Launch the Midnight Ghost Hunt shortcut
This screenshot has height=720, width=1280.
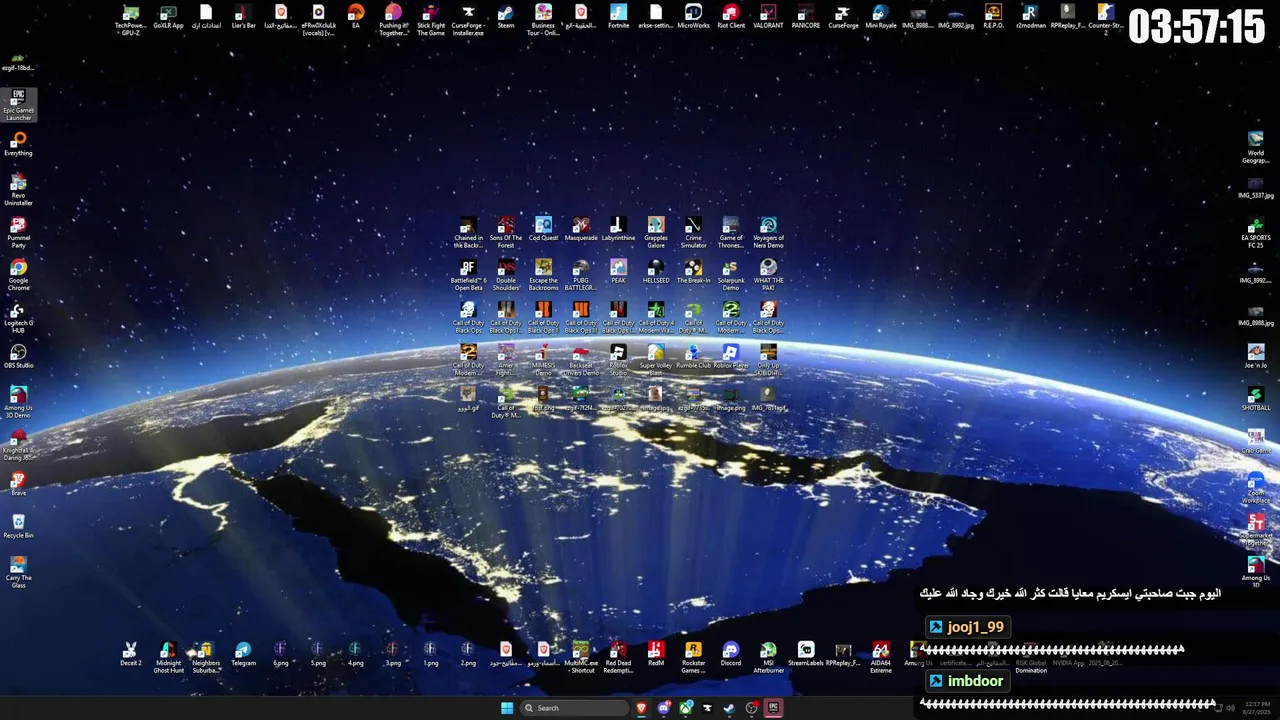pyautogui.click(x=168, y=657)
